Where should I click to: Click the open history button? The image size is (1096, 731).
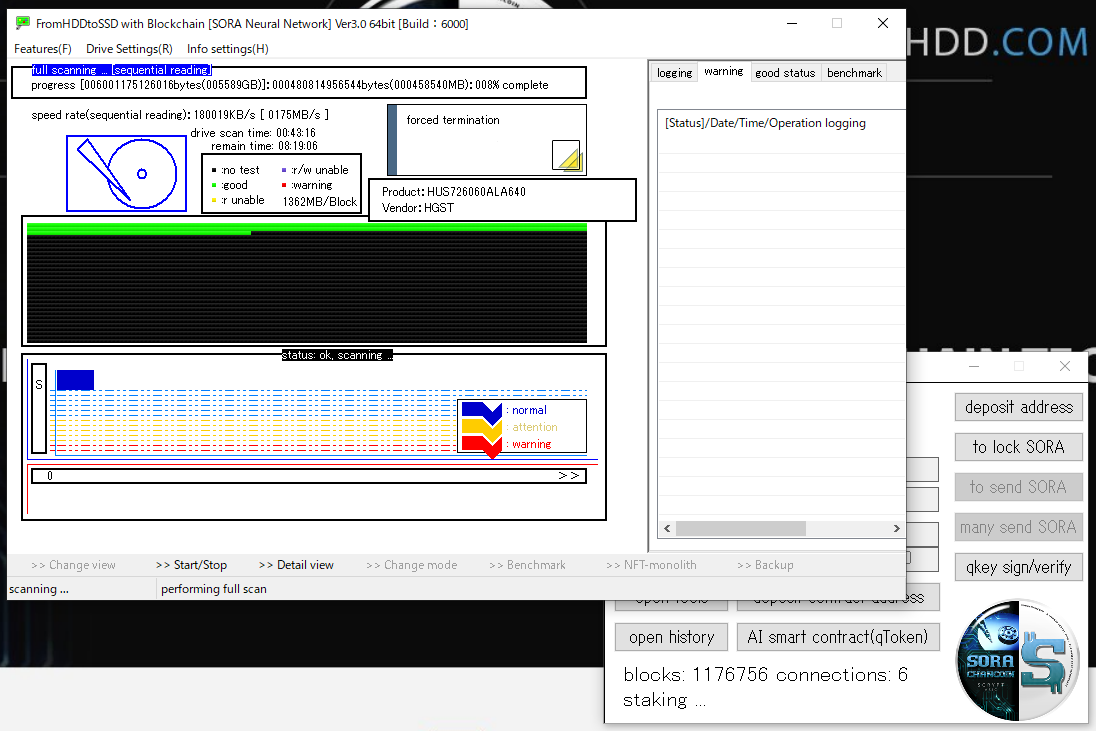[671, 637]
